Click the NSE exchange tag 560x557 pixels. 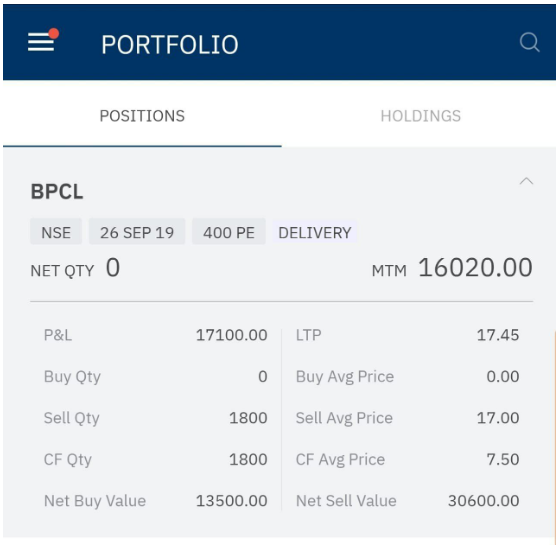coord(56,233)
